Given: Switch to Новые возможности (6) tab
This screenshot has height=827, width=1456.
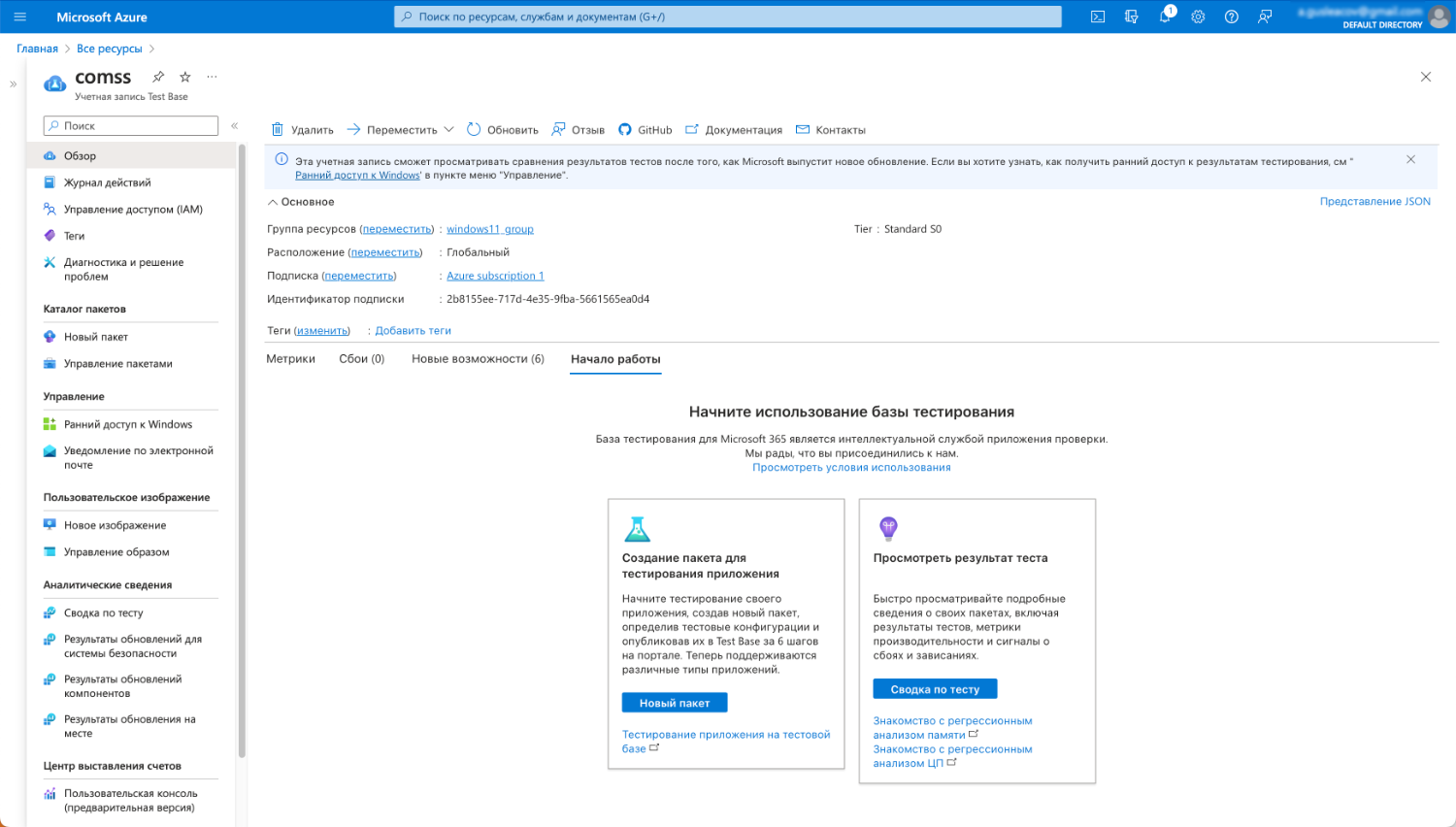Looking at the screenshot, I should point(478,359).
